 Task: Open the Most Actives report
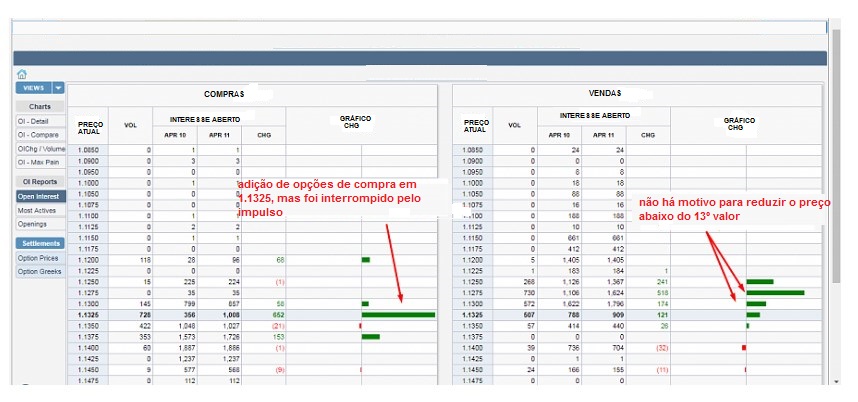tap(39, 211)
